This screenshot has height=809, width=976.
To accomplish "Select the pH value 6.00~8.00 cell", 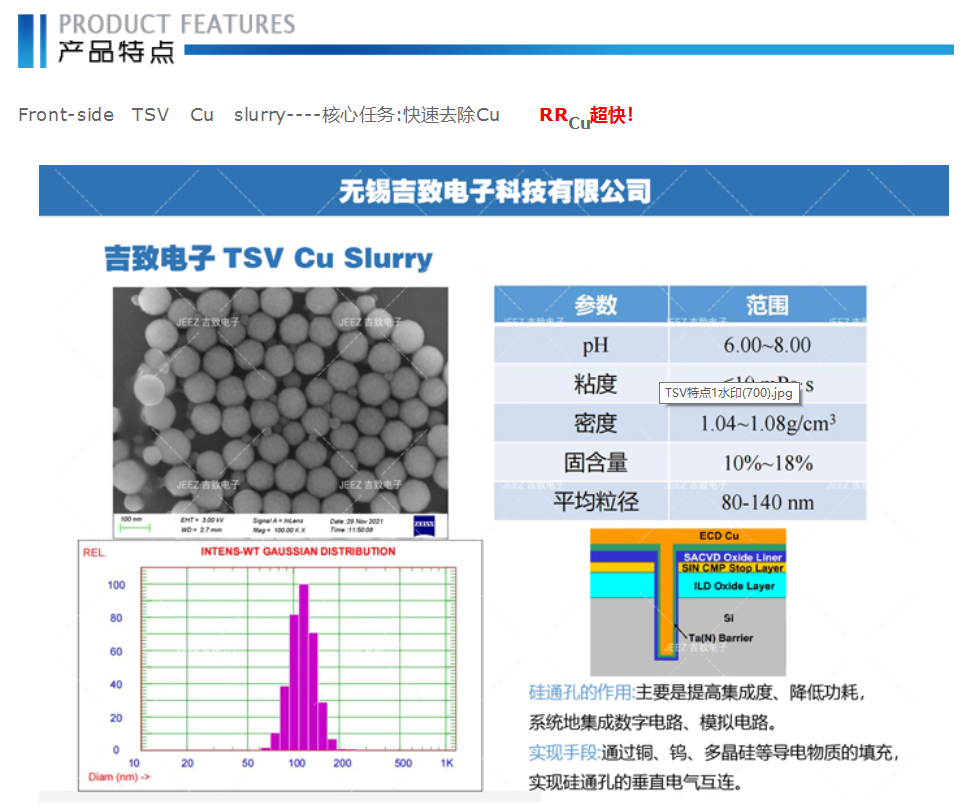I will 767,345.
